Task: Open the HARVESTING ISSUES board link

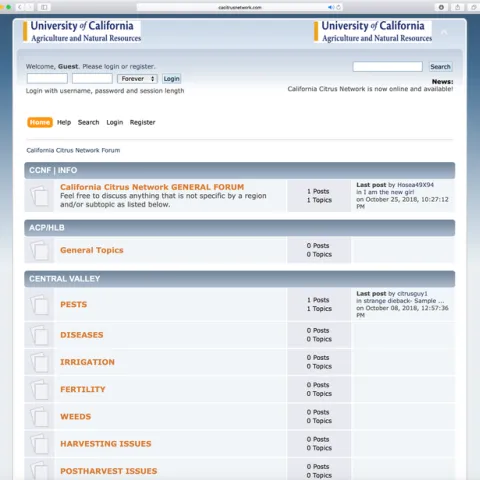Action: (106, 444)
